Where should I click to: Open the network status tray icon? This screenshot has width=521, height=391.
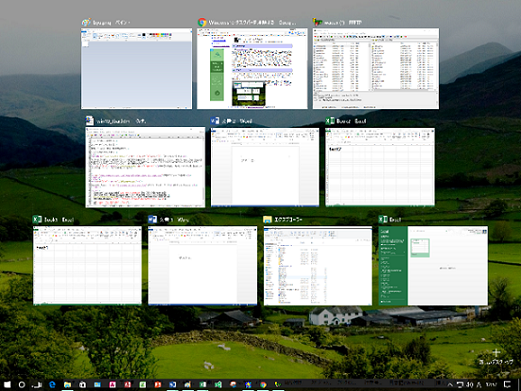point(460,385)
